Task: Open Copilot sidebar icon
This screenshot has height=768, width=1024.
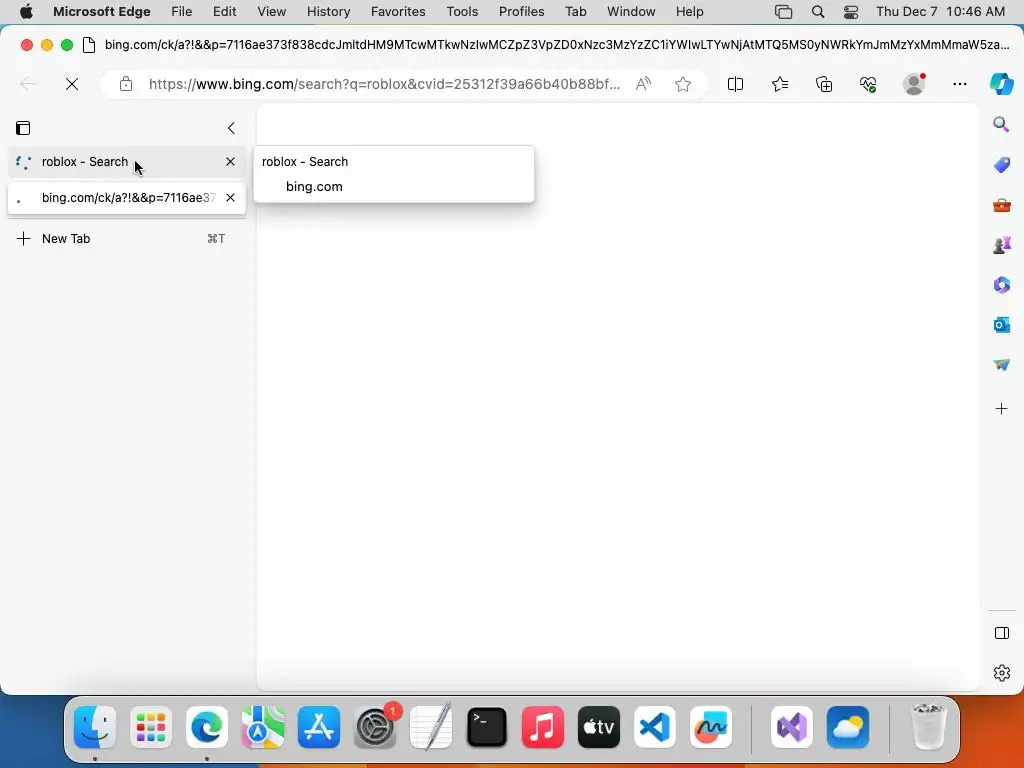Action: [x=1002, y=84]
